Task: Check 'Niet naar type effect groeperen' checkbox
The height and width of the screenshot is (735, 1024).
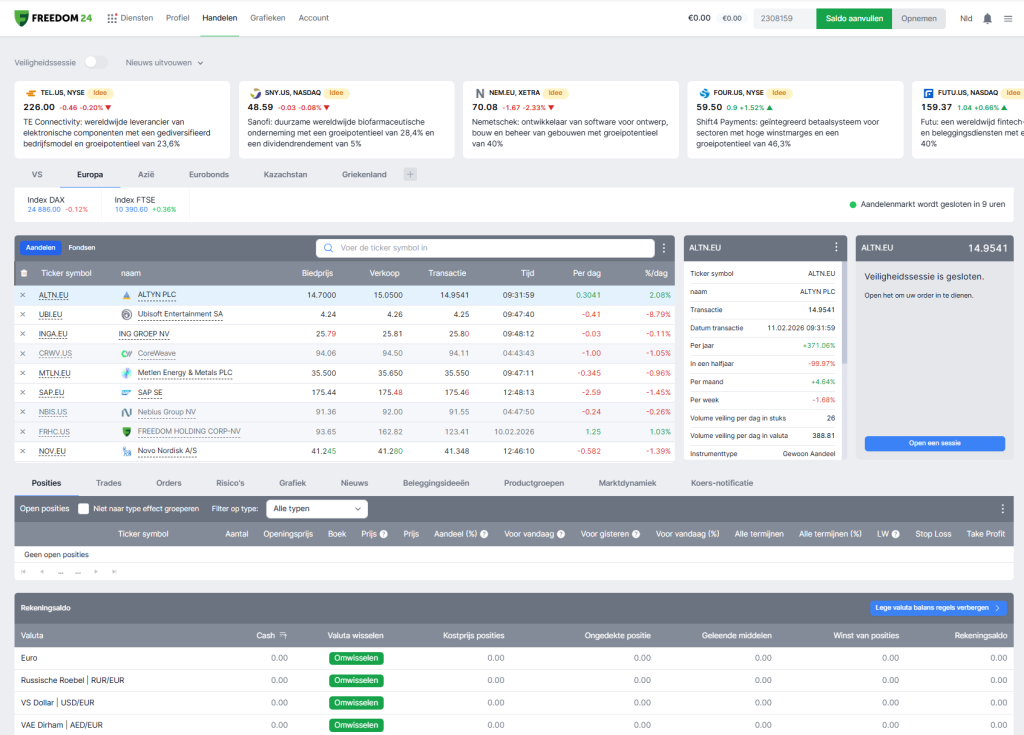Action: tap(84, 508)
